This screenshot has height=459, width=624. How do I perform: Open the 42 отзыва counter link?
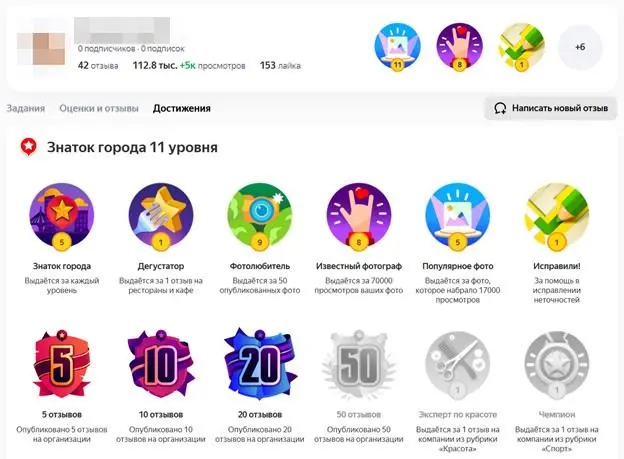tap(98, 65)
